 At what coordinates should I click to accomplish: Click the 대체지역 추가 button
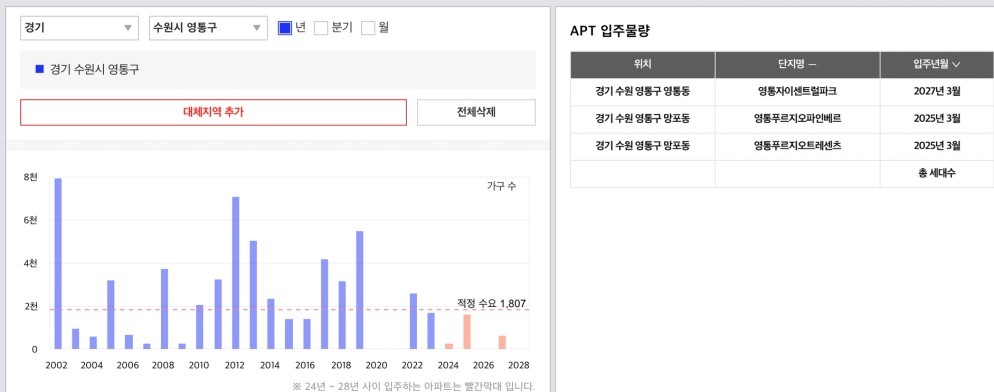click(213, 112)
